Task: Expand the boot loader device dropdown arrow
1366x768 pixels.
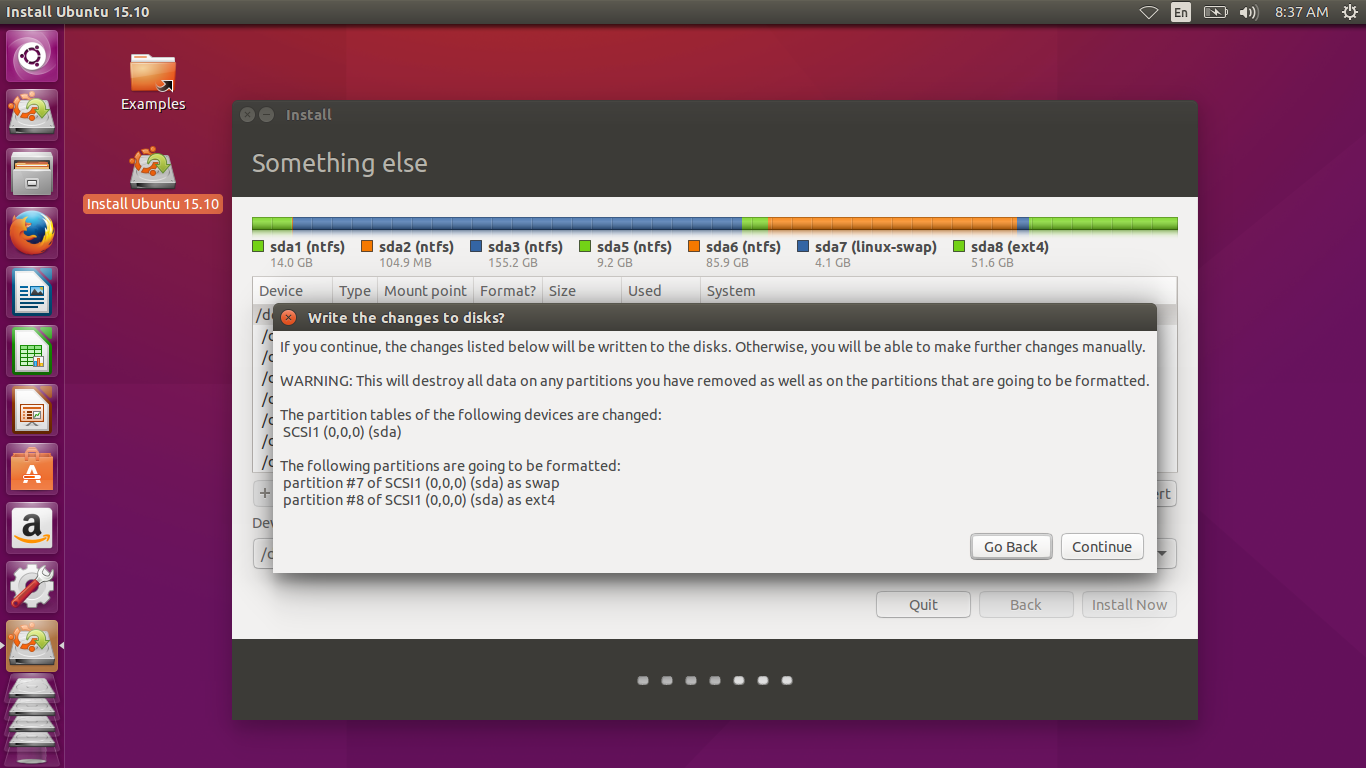Action: pyautogui.click(x=1165, y=553)
